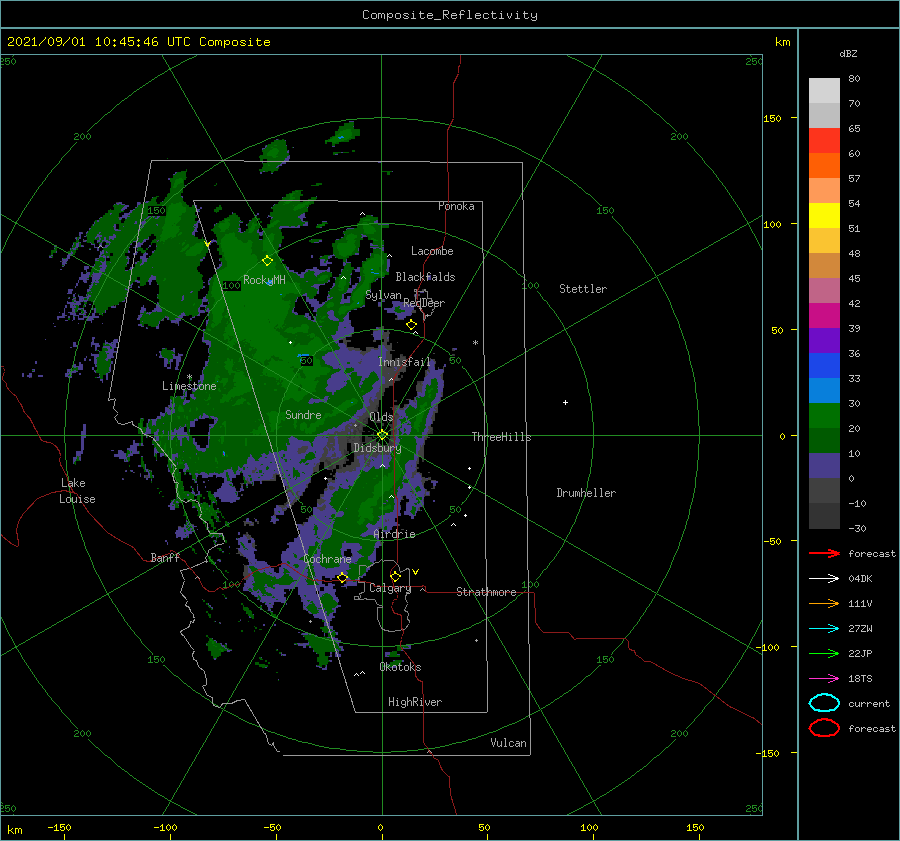
Task: Click the purple swatch below 39 dBZ
Action: (824, 341)
